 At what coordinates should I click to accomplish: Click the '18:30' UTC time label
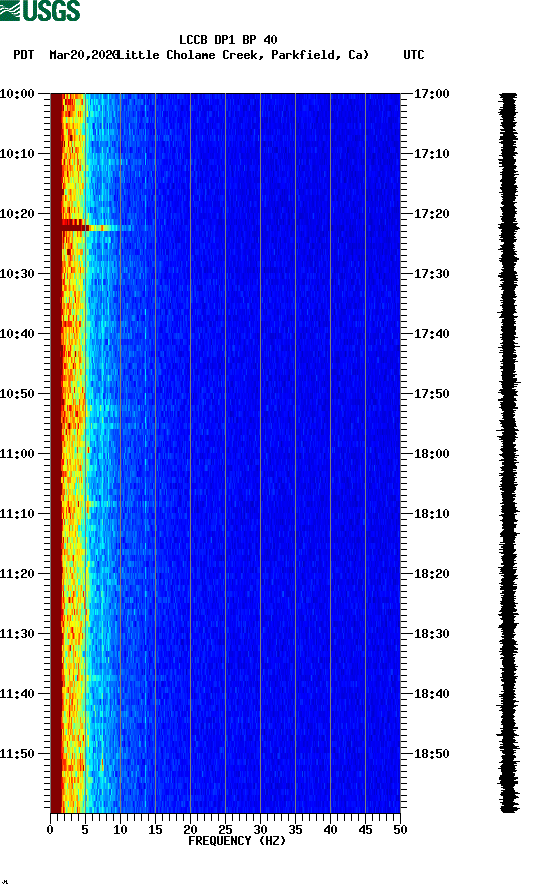[431, 634]
